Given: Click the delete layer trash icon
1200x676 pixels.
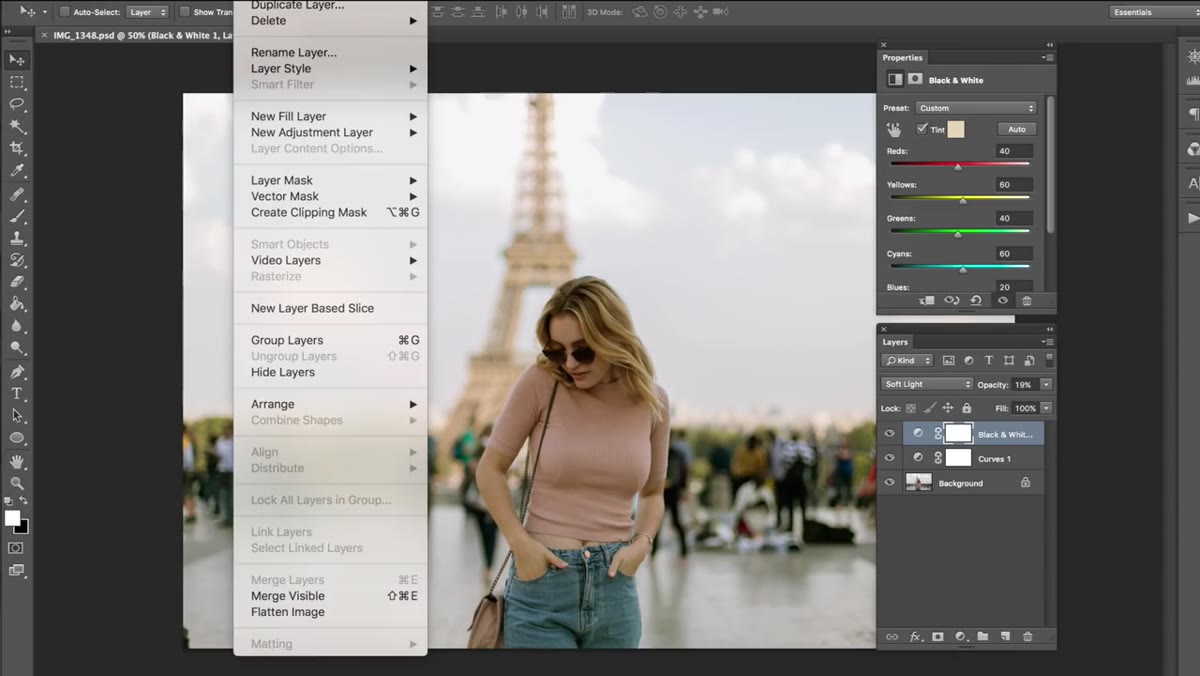Looking at the screenshot, I should click(1027, 636).
